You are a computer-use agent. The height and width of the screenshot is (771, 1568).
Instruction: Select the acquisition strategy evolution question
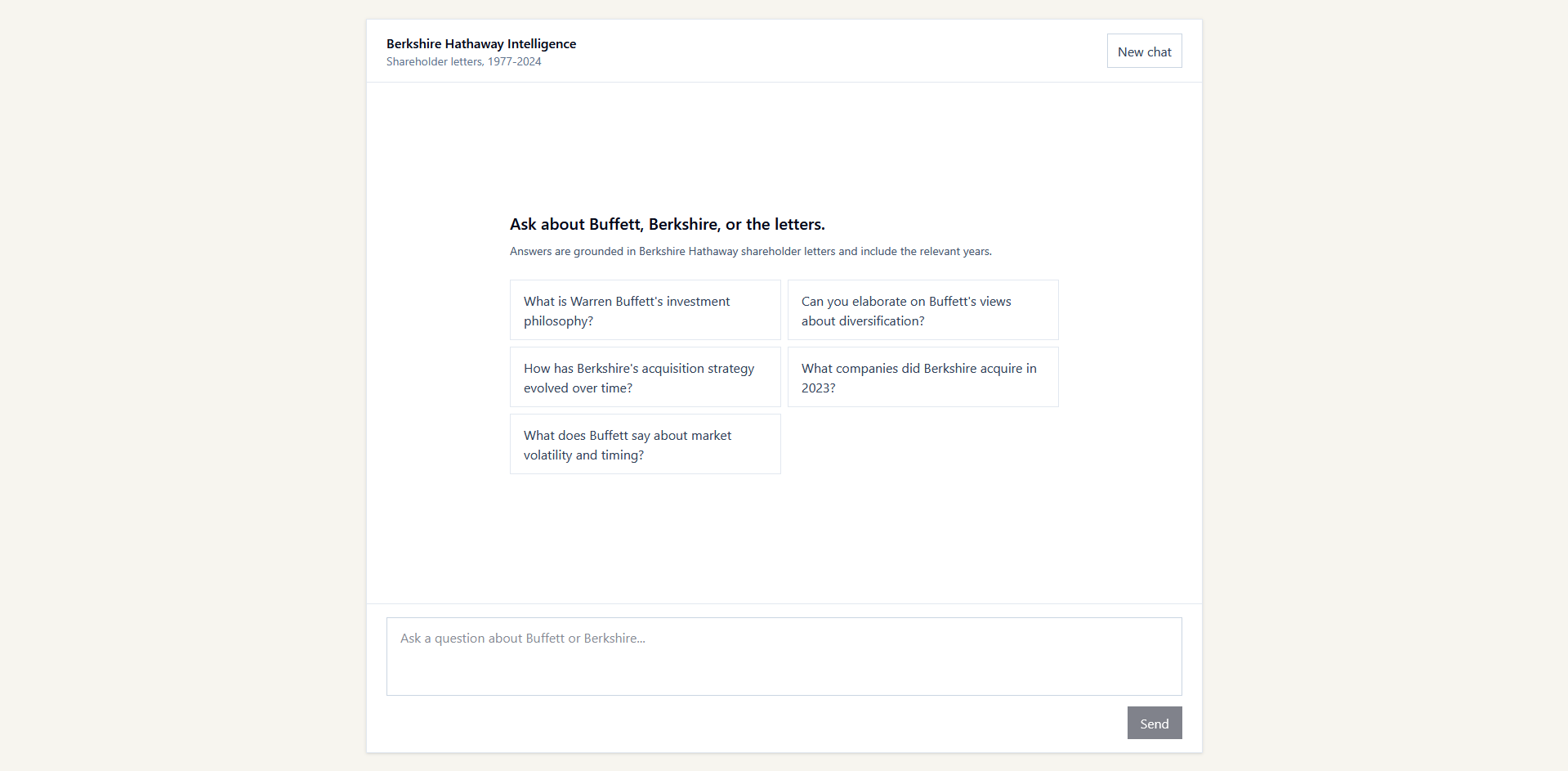click(646, 377)
